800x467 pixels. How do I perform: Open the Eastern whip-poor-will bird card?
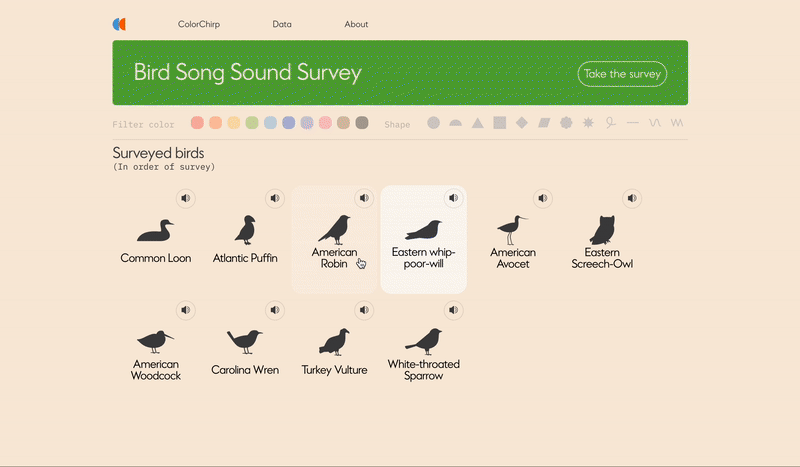coord(423,240)
